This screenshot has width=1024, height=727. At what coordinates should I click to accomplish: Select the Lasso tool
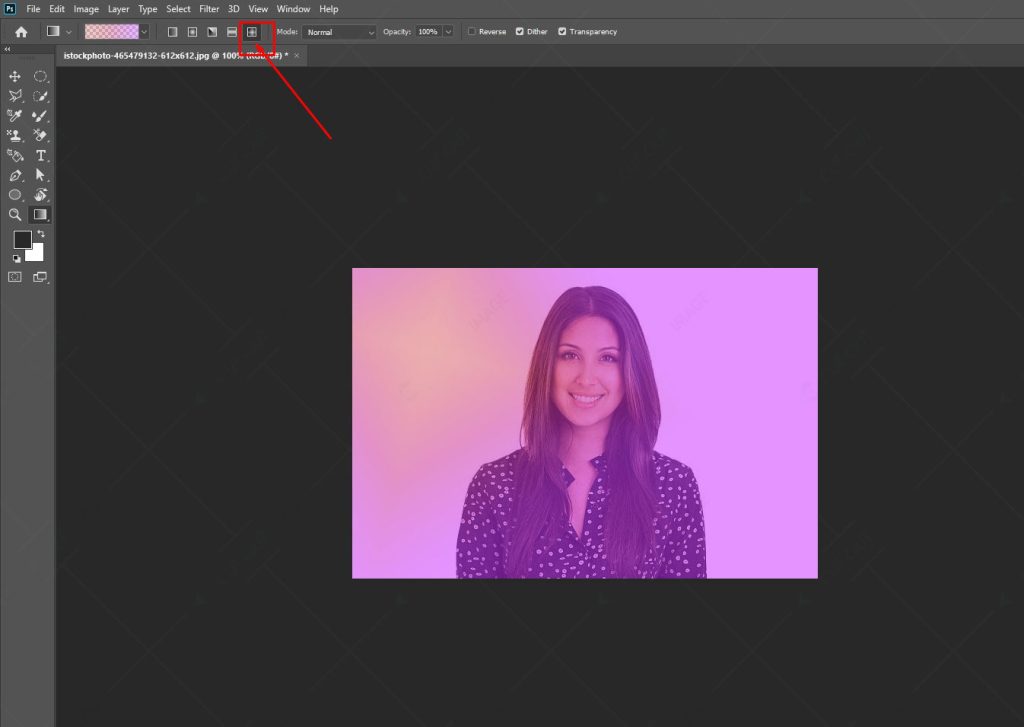coord(15,95)
